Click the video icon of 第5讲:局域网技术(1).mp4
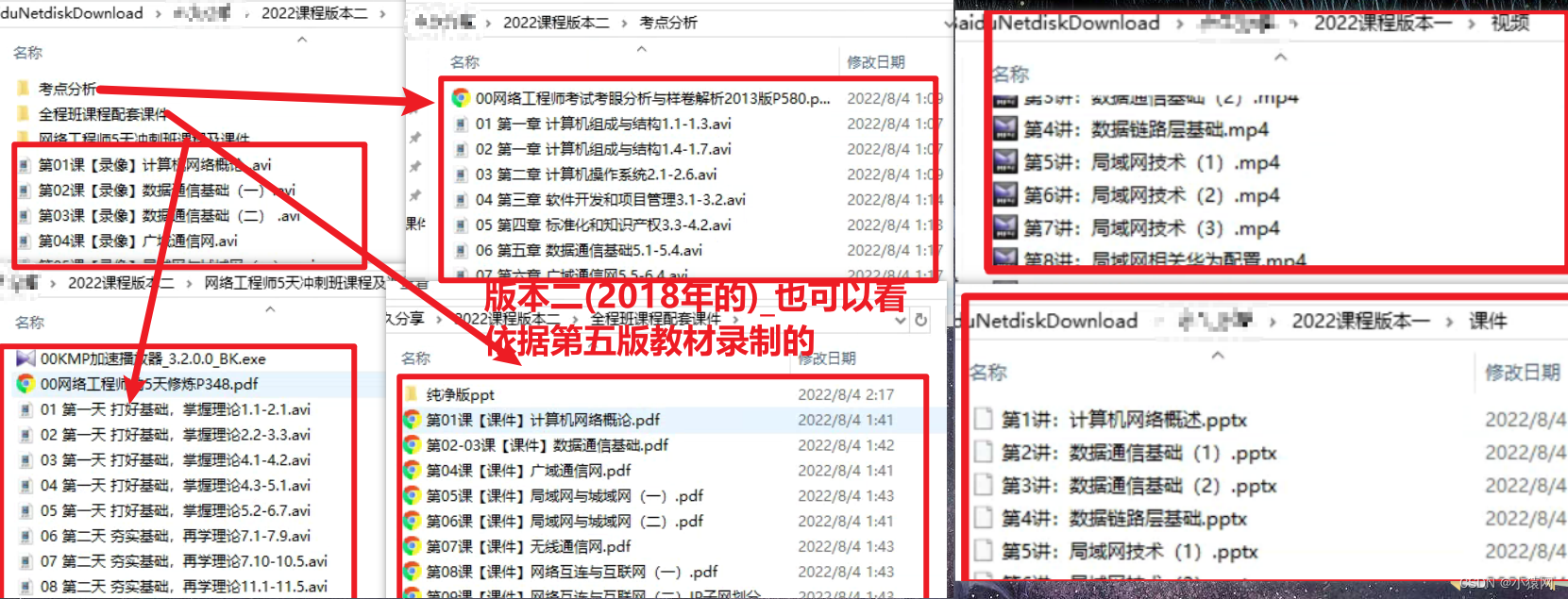This screenshot has height=599, width=1568. tap(1005, 162)
